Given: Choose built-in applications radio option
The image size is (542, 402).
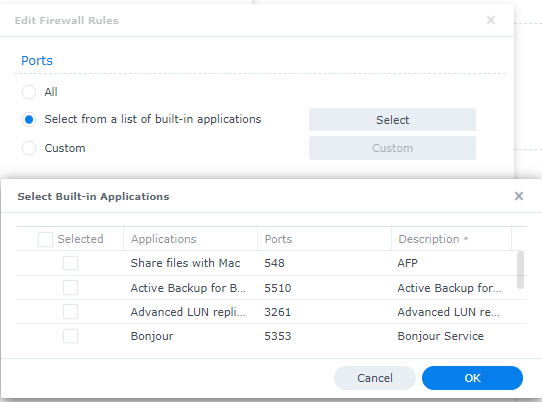Looking at the screenshot, I should (29, 120).
